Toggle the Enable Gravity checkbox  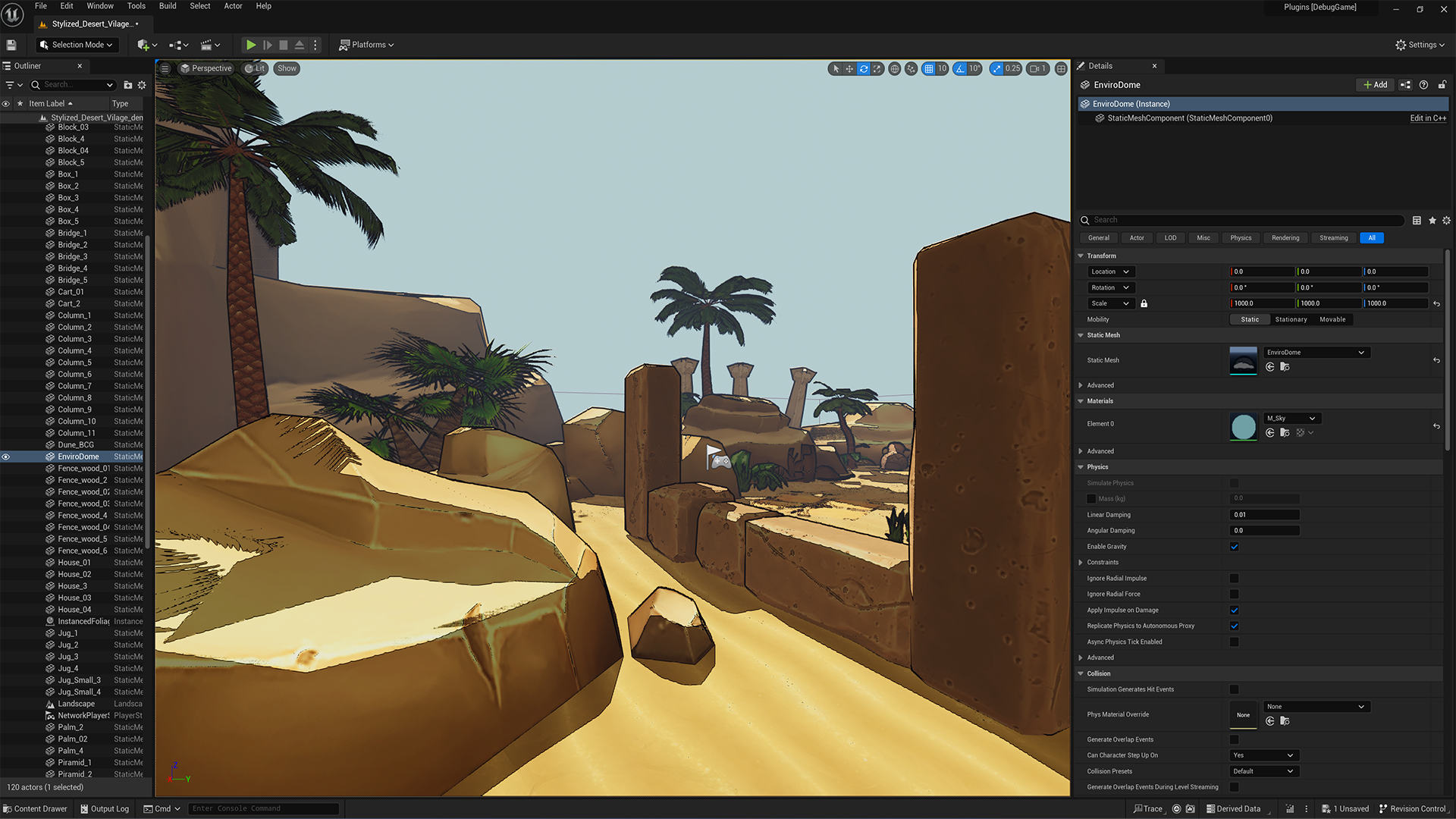point(1234,547)
